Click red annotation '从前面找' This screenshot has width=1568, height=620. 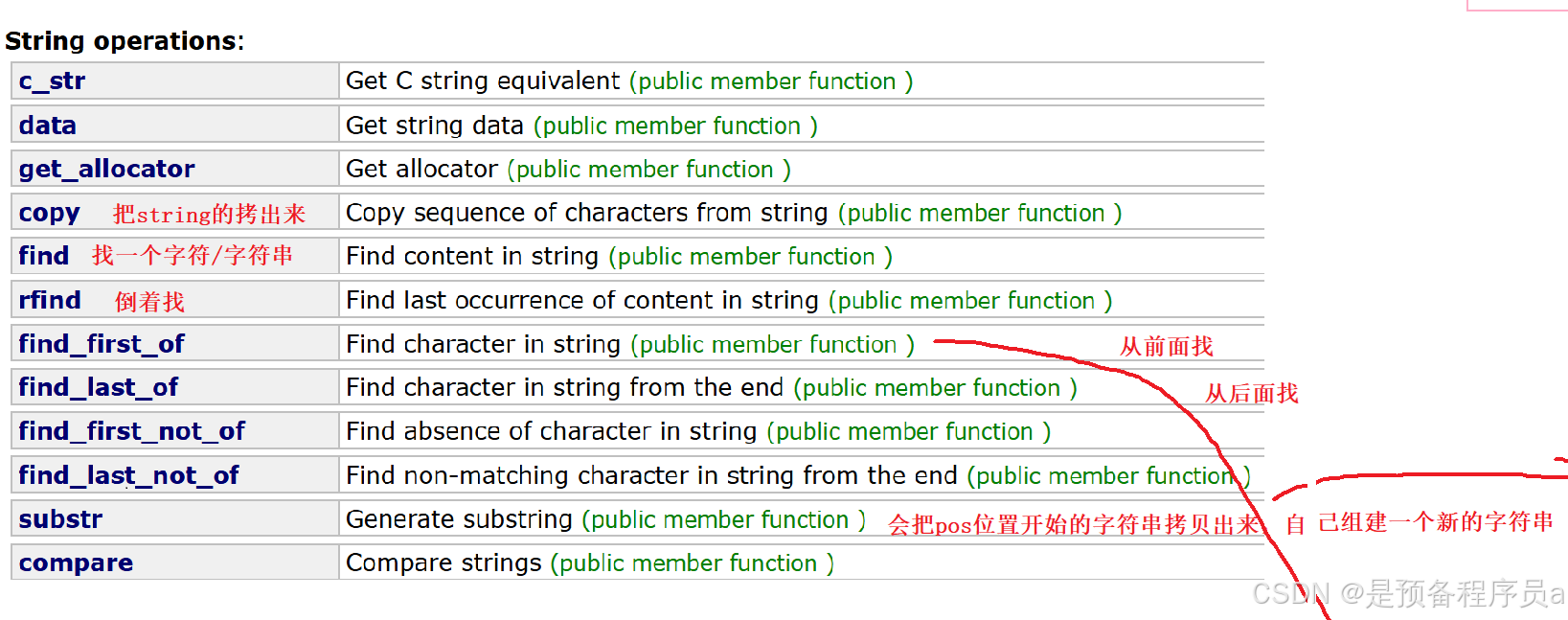[1167, 346]
